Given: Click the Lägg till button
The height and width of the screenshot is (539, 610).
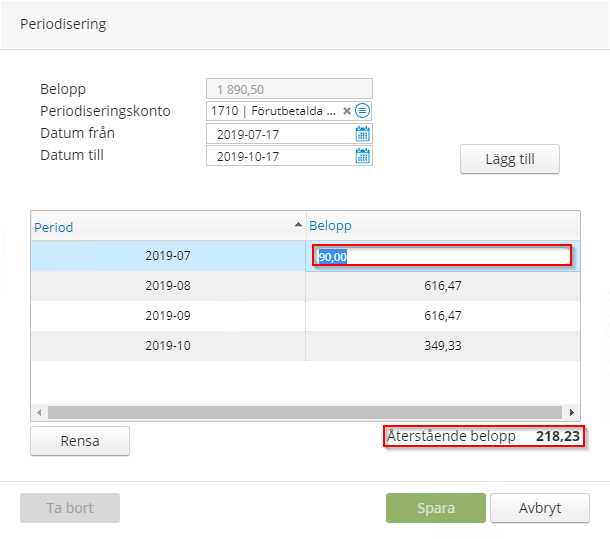Looking at the screenshot, I should tap(509, 159).
